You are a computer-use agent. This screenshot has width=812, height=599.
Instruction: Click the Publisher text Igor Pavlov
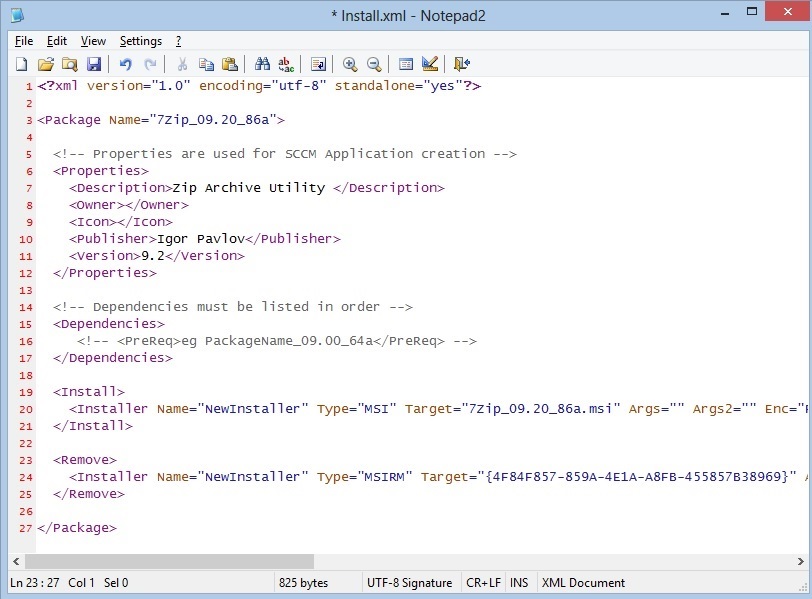[200, 239]
